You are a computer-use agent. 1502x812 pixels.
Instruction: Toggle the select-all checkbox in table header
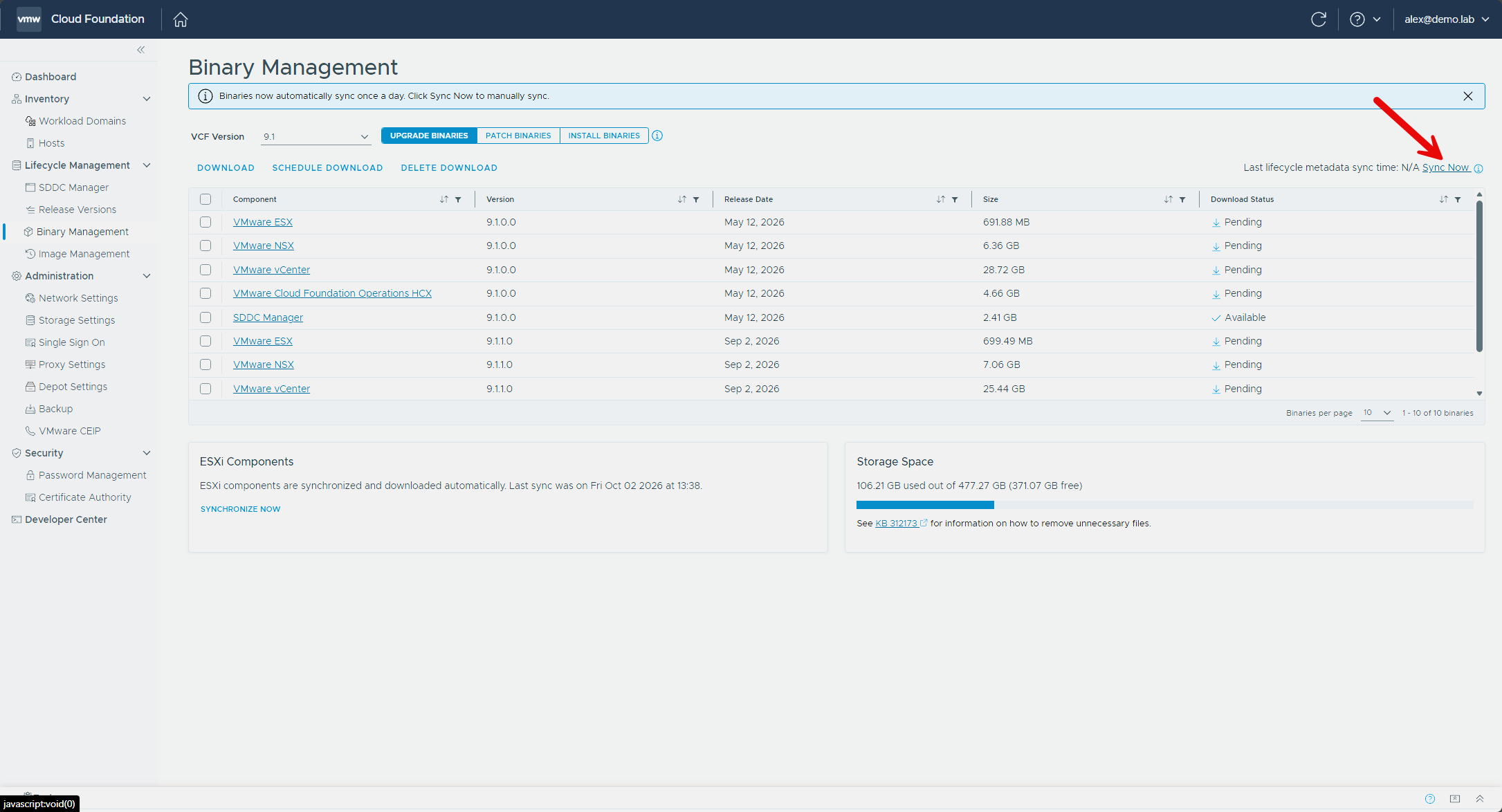[205, 199]
